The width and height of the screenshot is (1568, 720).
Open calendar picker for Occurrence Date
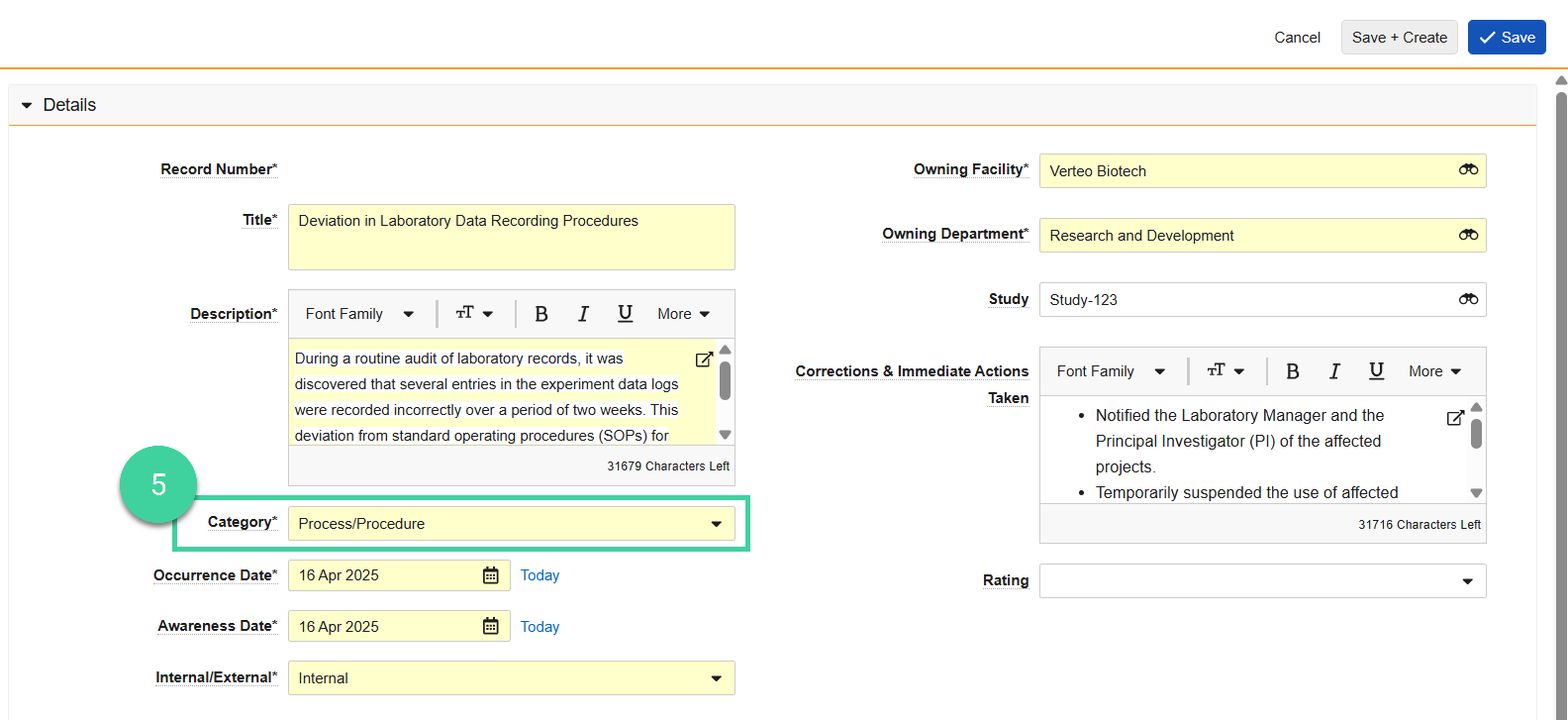tap(491, 575)
